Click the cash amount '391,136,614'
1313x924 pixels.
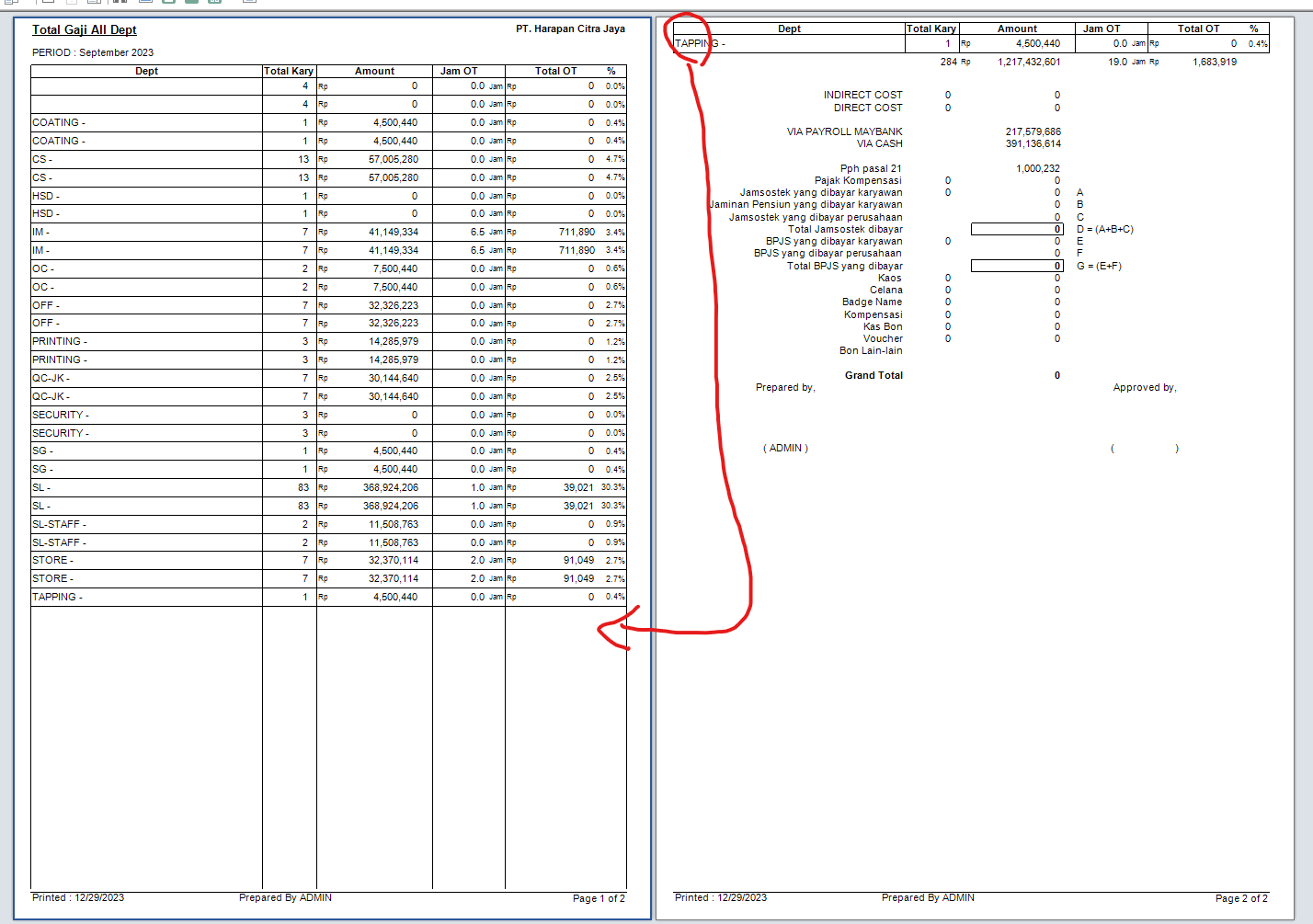pyautogui.click(x=1033, y=144)
